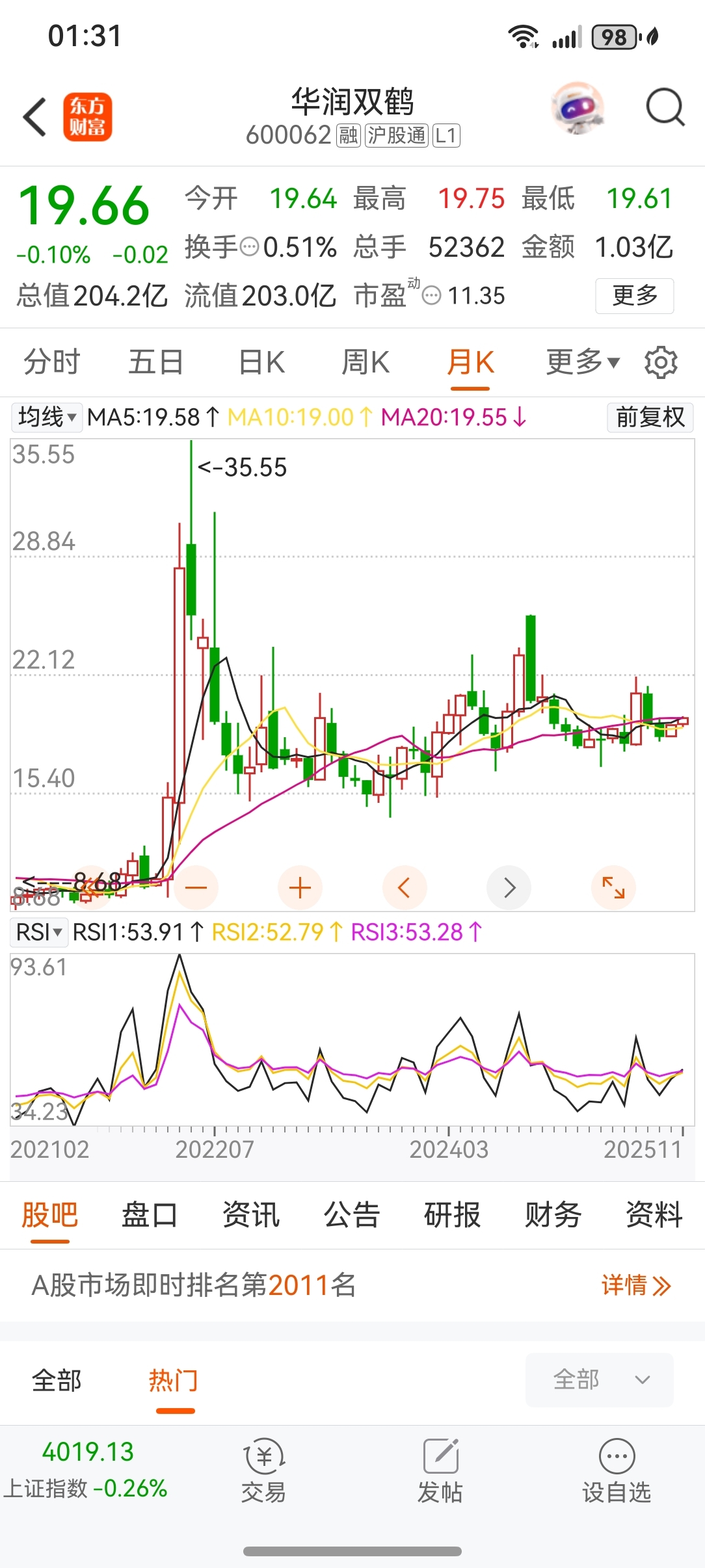Open the robot assistant avatar
The width and height of the screenshot is (705, 1568).
[578, 108]
